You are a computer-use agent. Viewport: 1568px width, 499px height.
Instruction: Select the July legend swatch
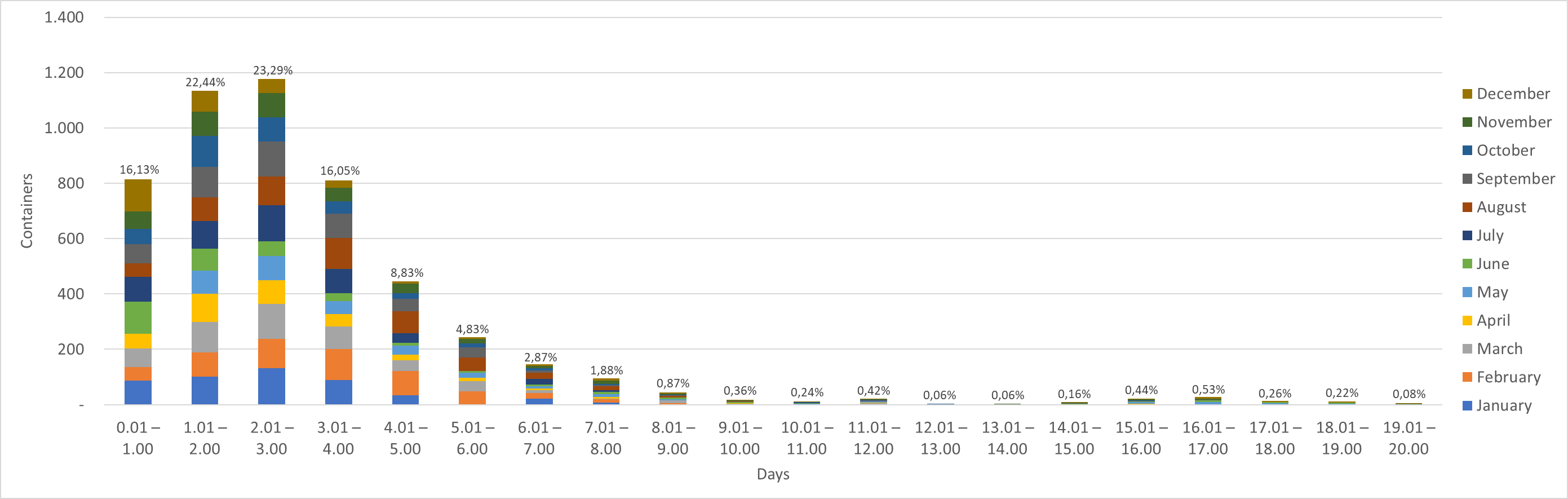point(1467,235)
